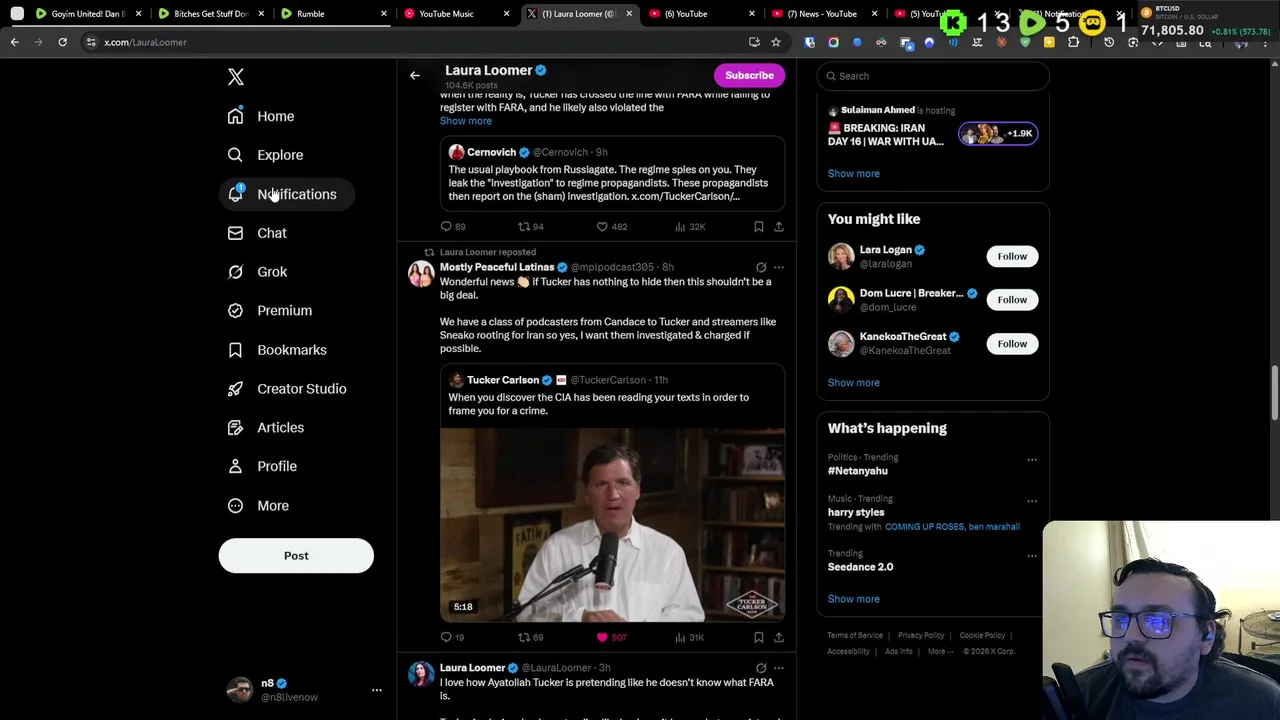Screen dimensions: 1280x720
Task: Open the Terms of Service footer link
Action: [x=855, y=636]
